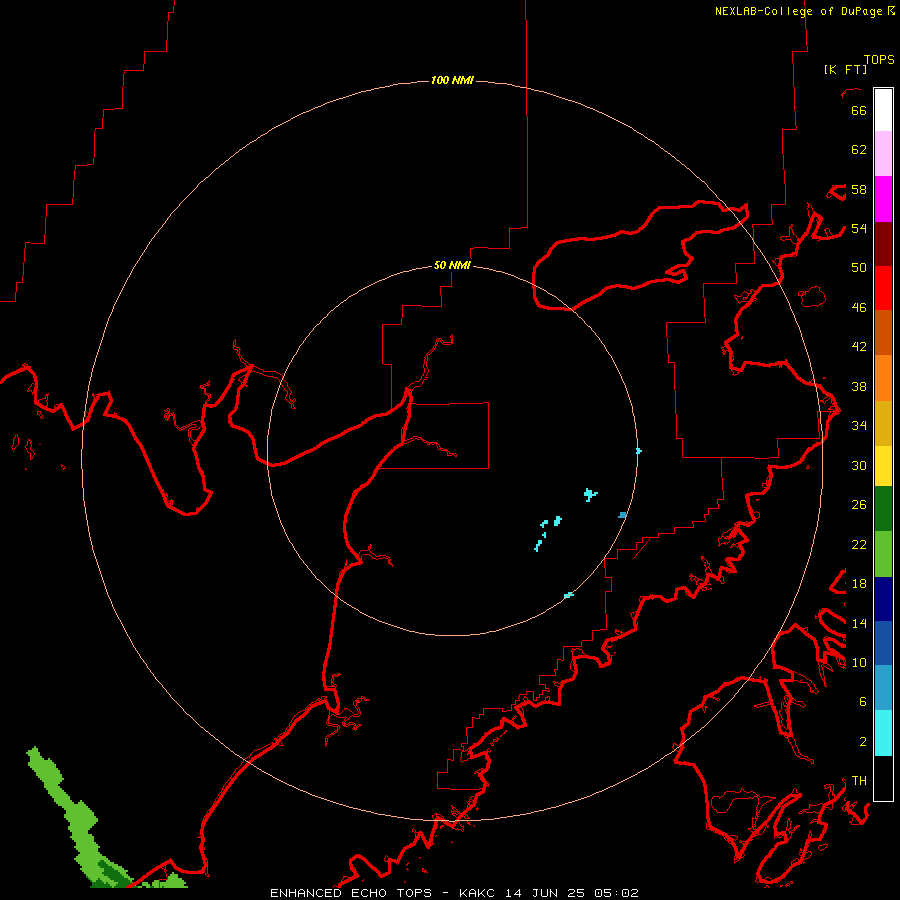Click the '46' legend value label
The width and height of the screenshot is (900, 900).
tap(859, 308)
